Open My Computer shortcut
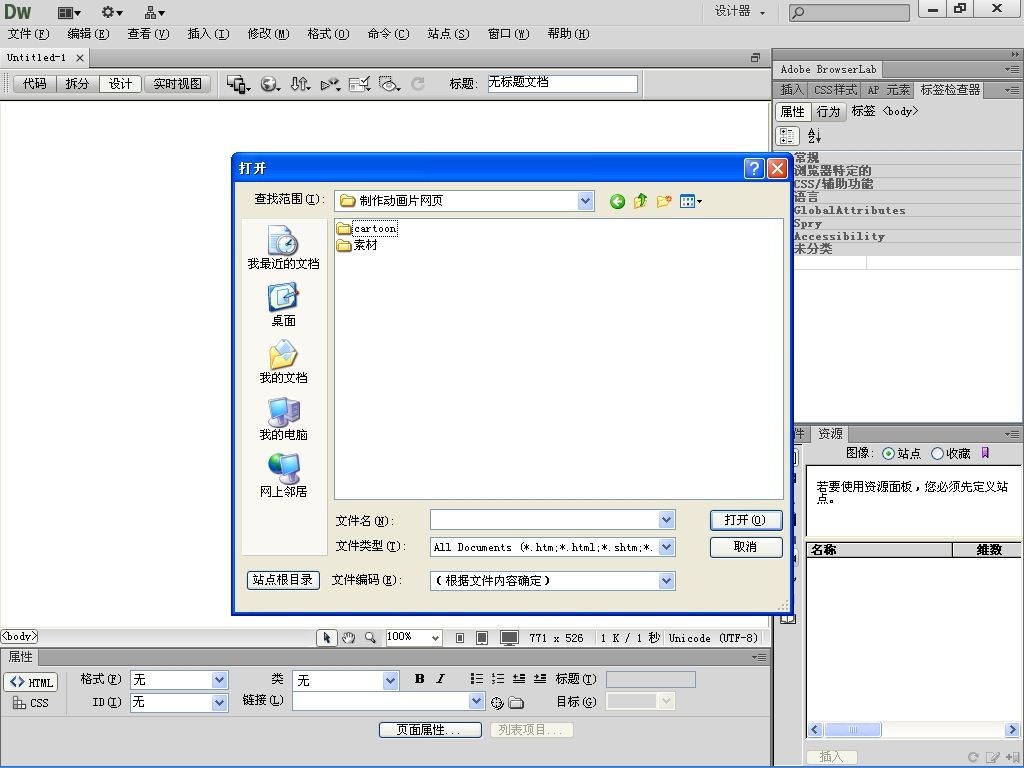The height and width of the screenshot is (768, 1024). [283, 418]
